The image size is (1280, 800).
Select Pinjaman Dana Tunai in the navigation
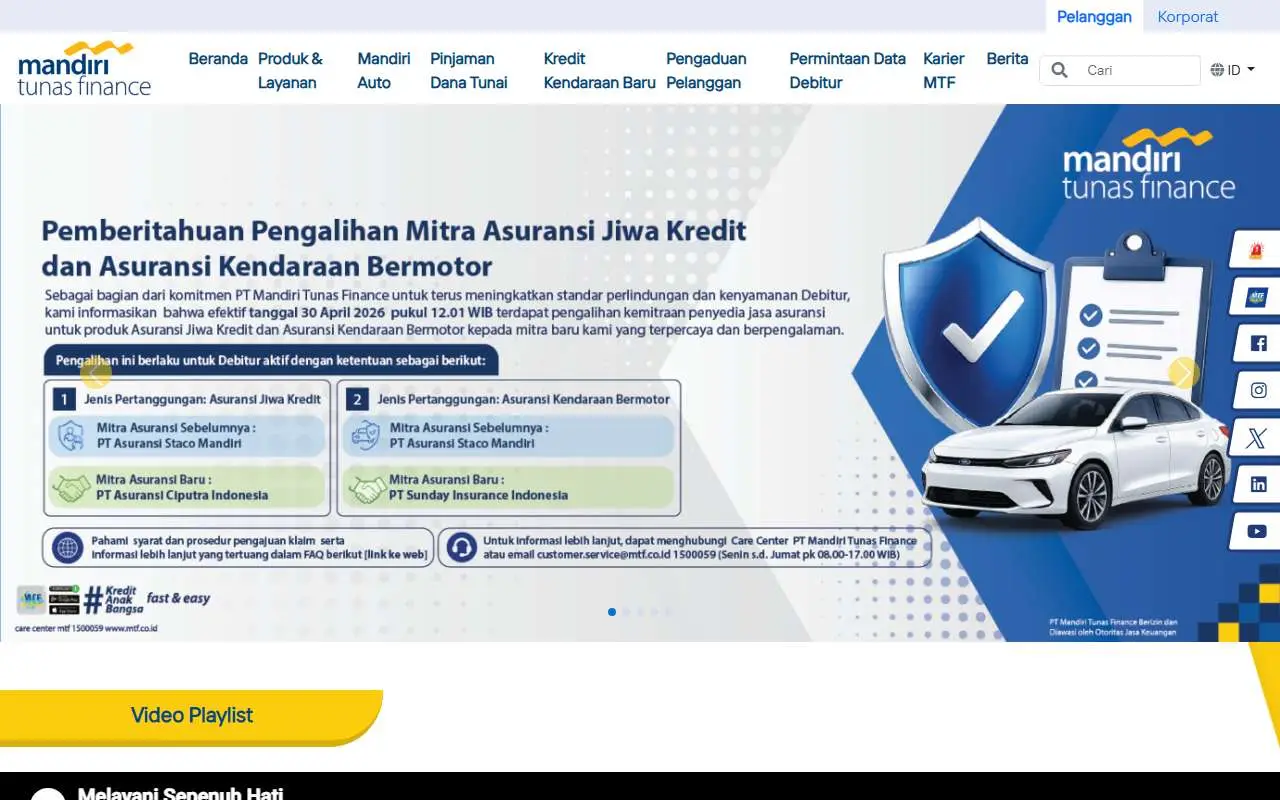[469, 71]
